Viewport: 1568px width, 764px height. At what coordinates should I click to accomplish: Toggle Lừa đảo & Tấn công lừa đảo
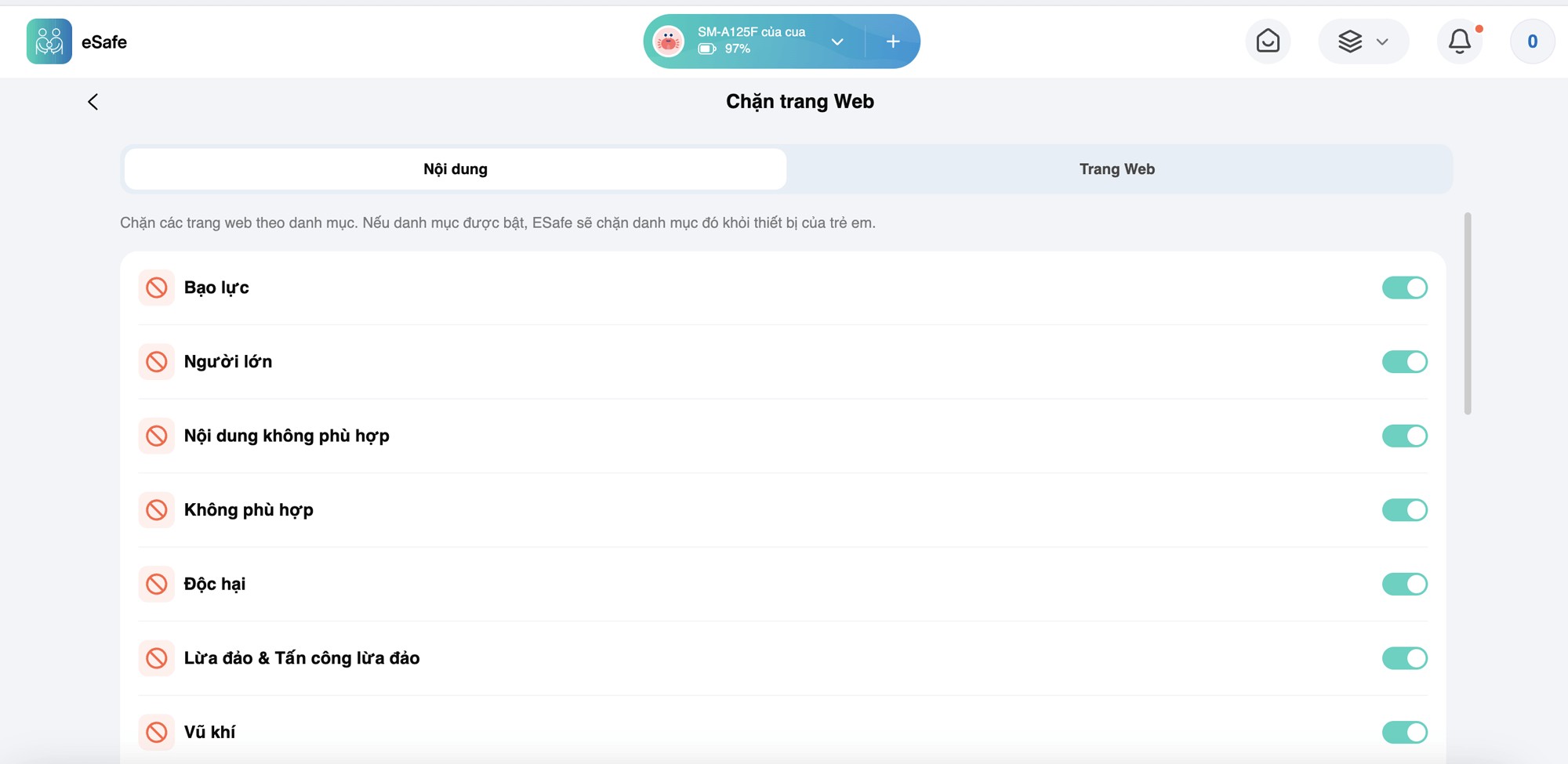coord(1404,658)
